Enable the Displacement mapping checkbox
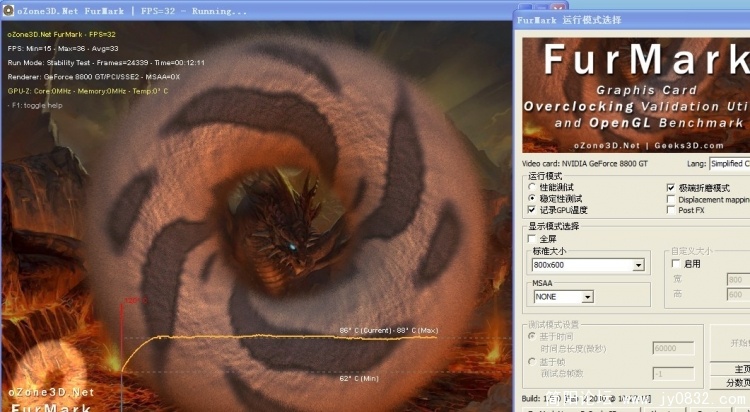The image size is (750, 412). click(671, 199)
